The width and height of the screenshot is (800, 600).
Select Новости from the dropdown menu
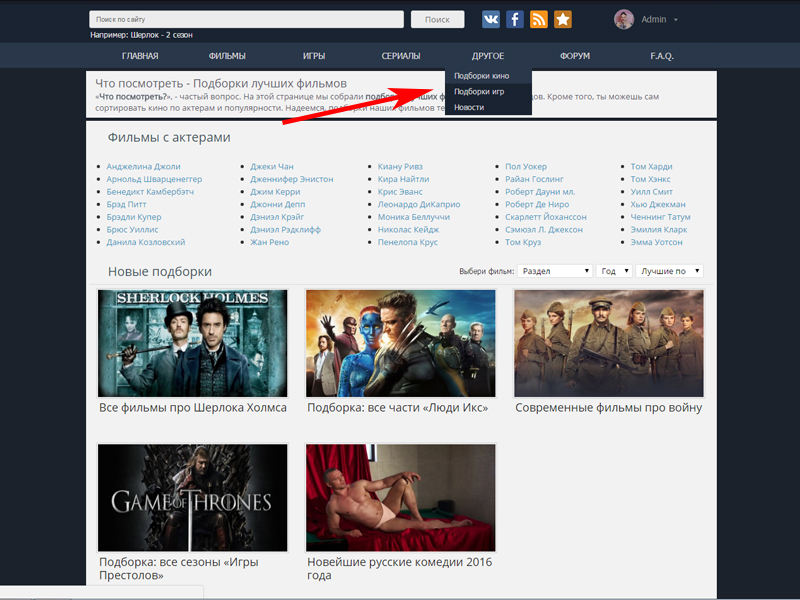pos(488,107)
